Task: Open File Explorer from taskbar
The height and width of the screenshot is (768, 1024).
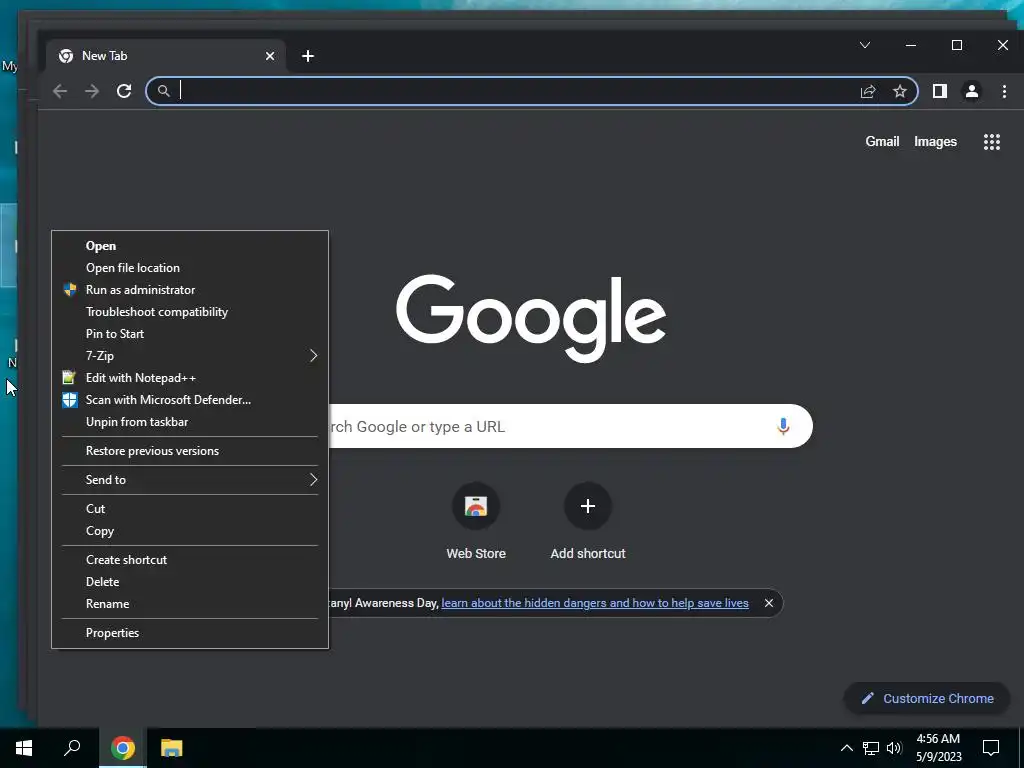Action: tap(172, 748)
